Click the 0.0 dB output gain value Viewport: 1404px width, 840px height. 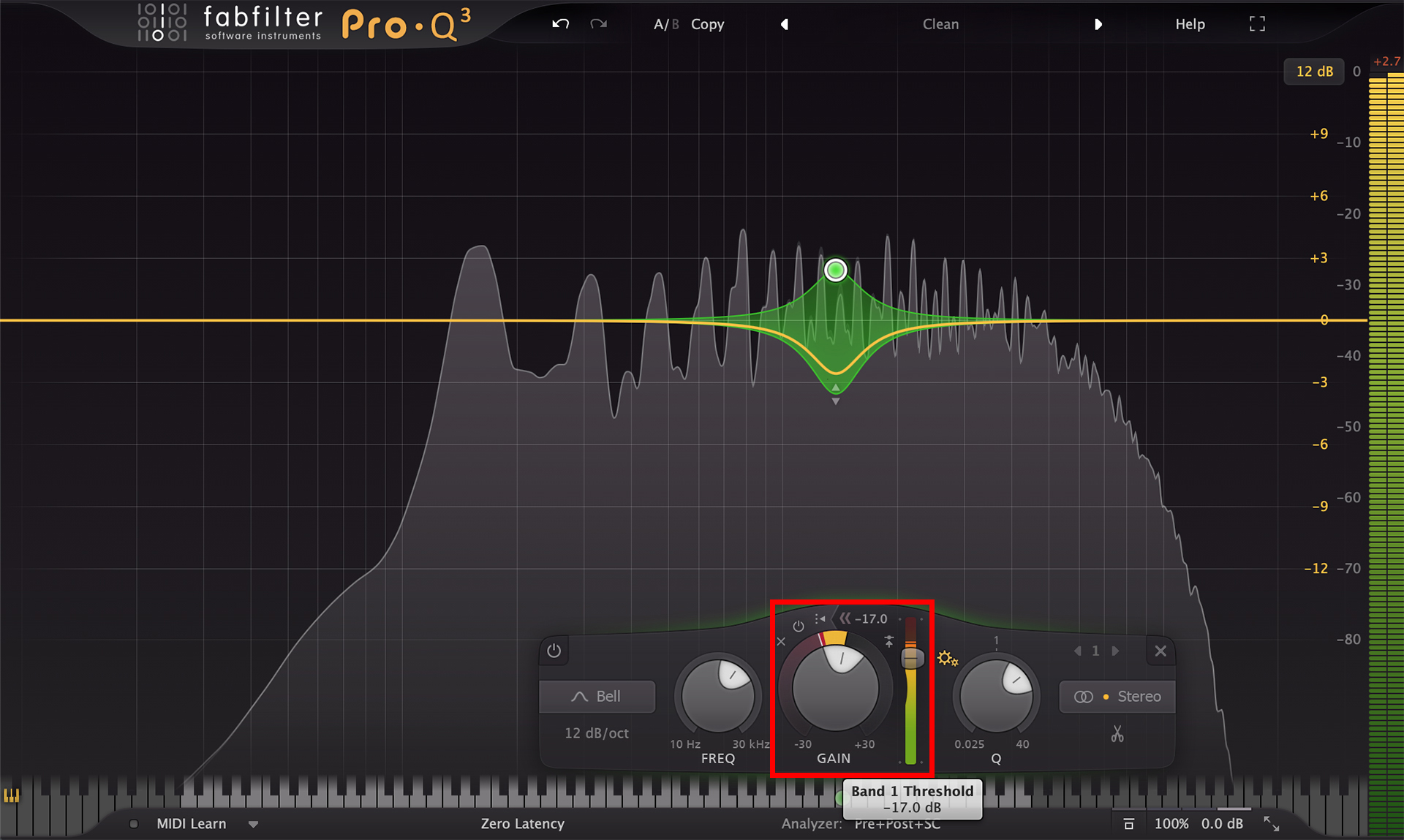(x=1222, y=824)
